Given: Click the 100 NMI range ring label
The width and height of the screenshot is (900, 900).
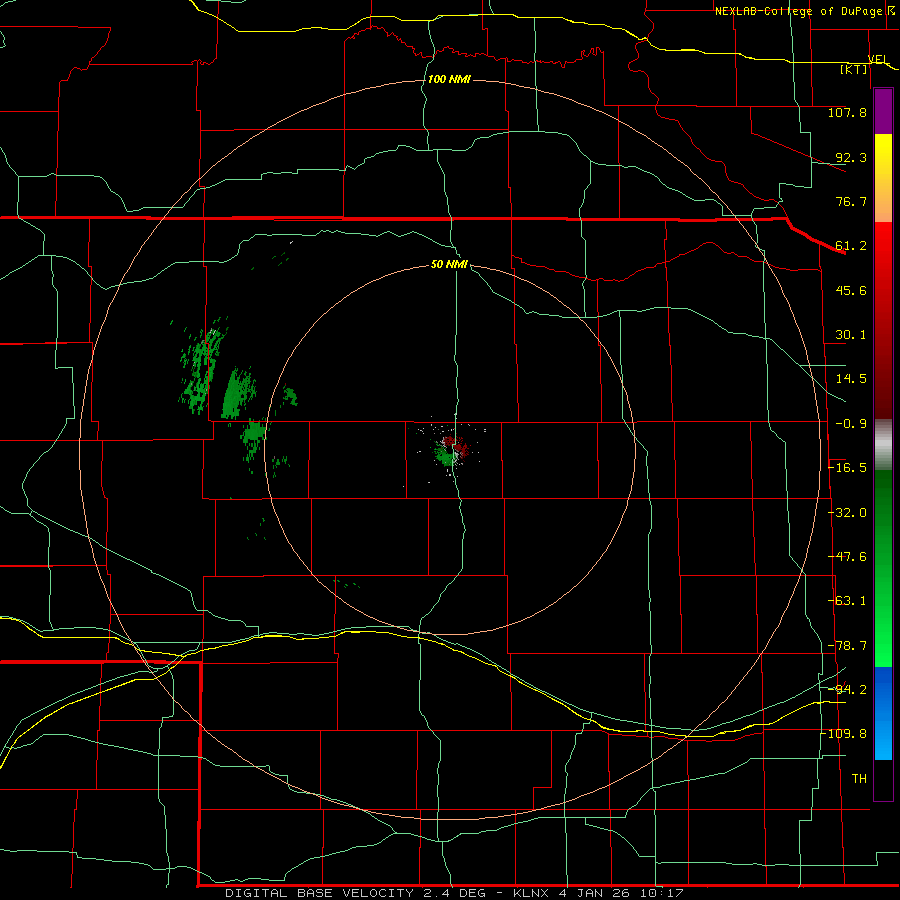Looking at the screenshot, I should pyautogui.click(x=449, y=79).
